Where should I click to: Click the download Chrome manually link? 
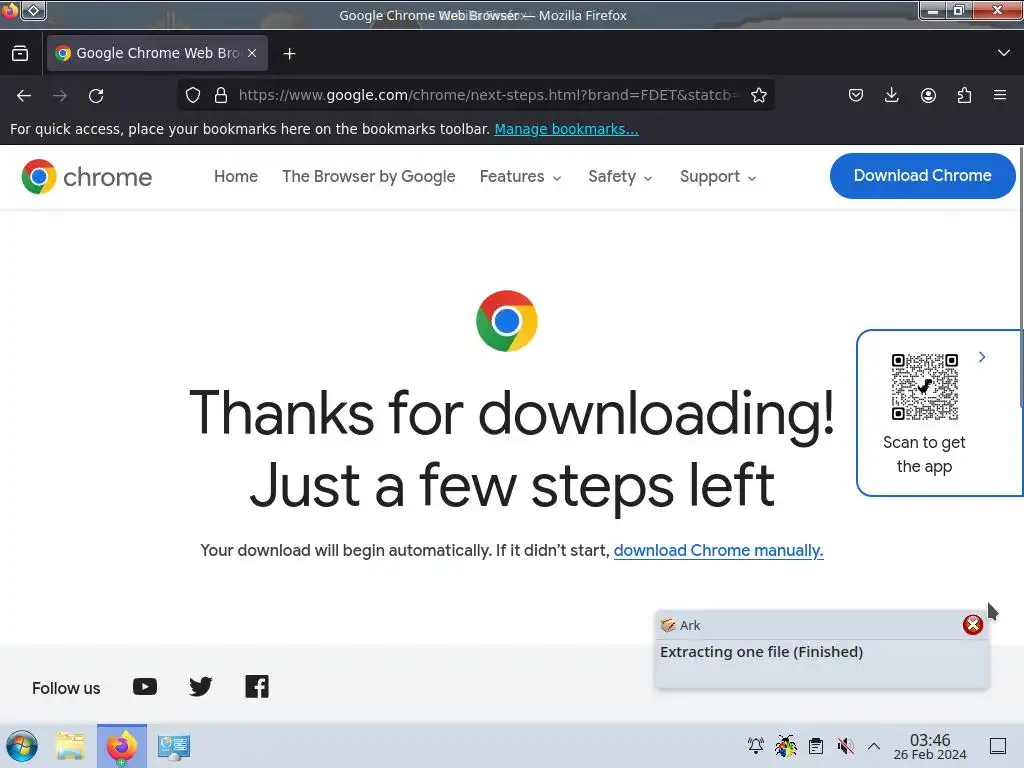pos(718,551)
